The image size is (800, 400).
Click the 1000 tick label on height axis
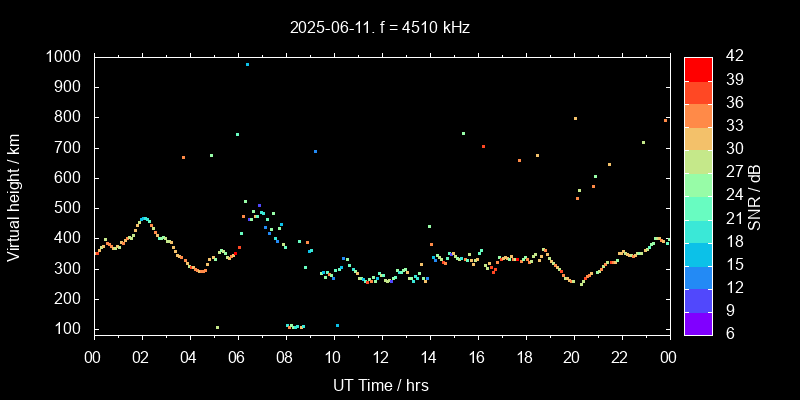(x=64, y=57)
